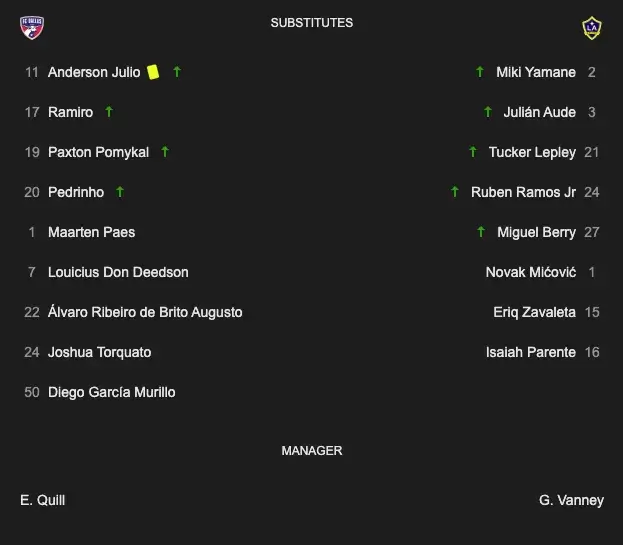Screen dimensions: 623x545
Task: Open Louicius Don Deedson's profile
Action: tap(118, 272)
